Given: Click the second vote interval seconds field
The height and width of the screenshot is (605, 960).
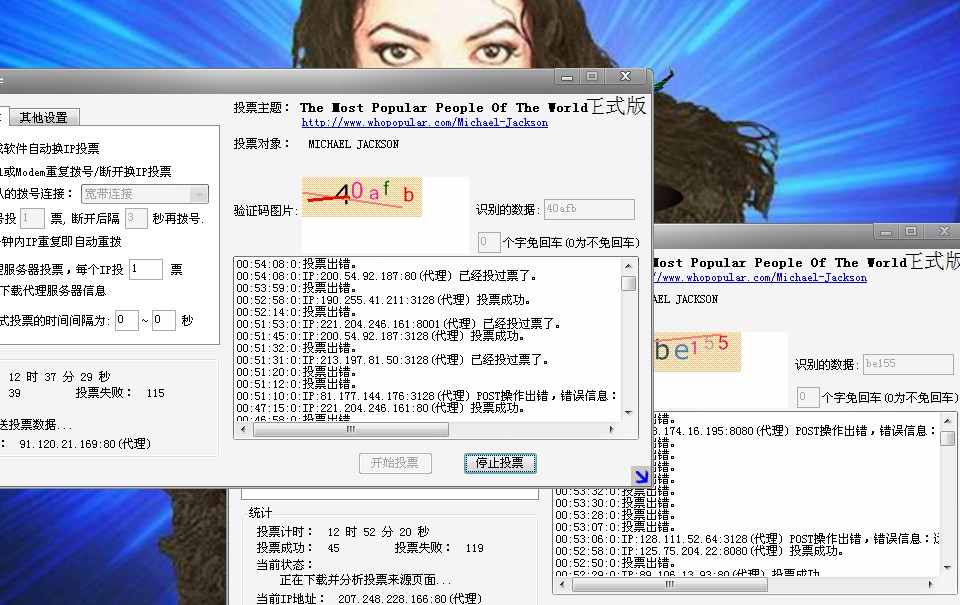Looking at the screenshot, I should [x=164, y=320].
